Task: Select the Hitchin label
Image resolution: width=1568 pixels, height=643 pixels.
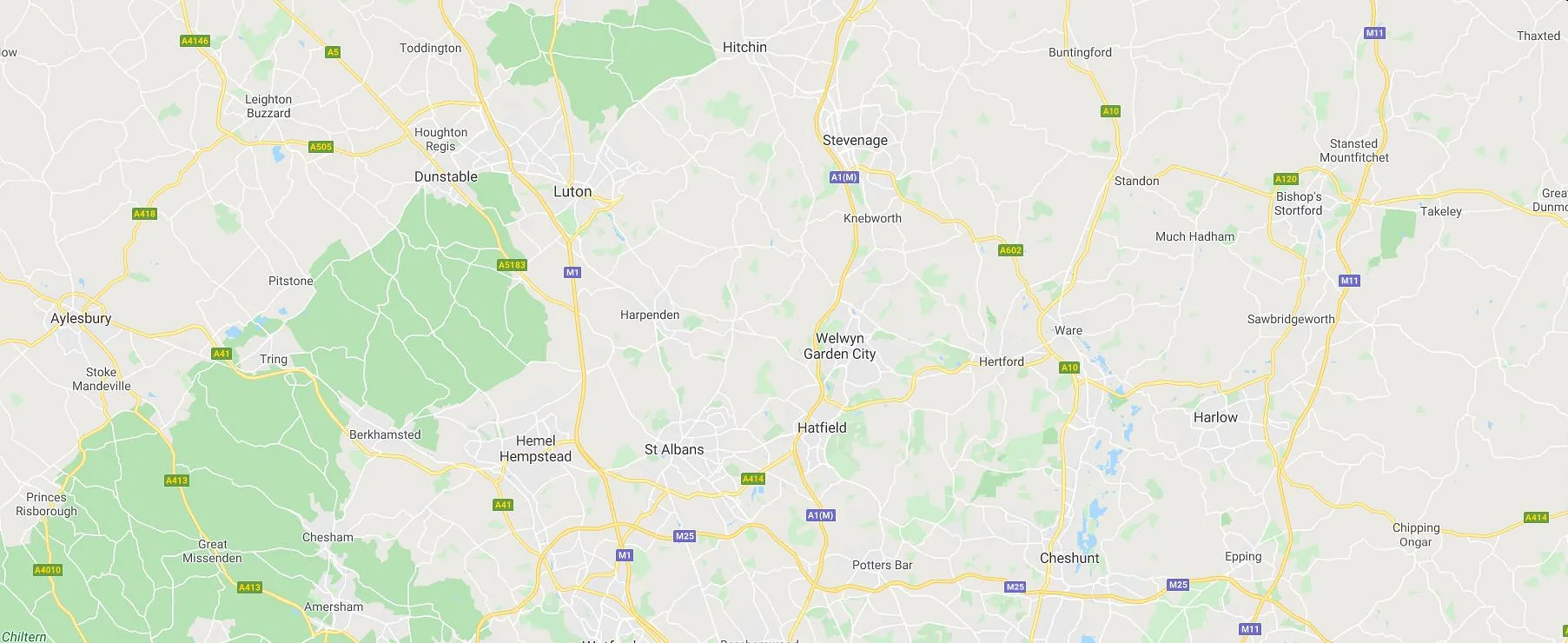Action: [x=744, y=47]
